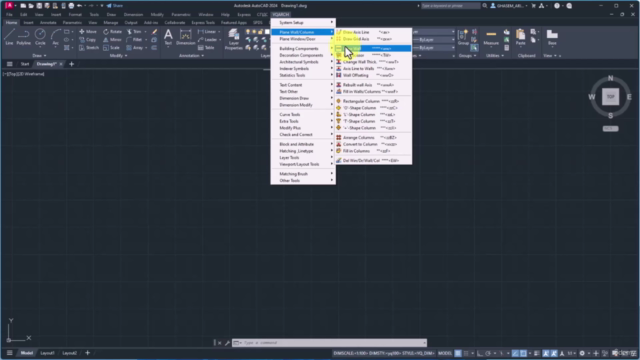Choose Rectangular Column command
The width and height of the screenshot is (640, 360).
click(373, 101)
